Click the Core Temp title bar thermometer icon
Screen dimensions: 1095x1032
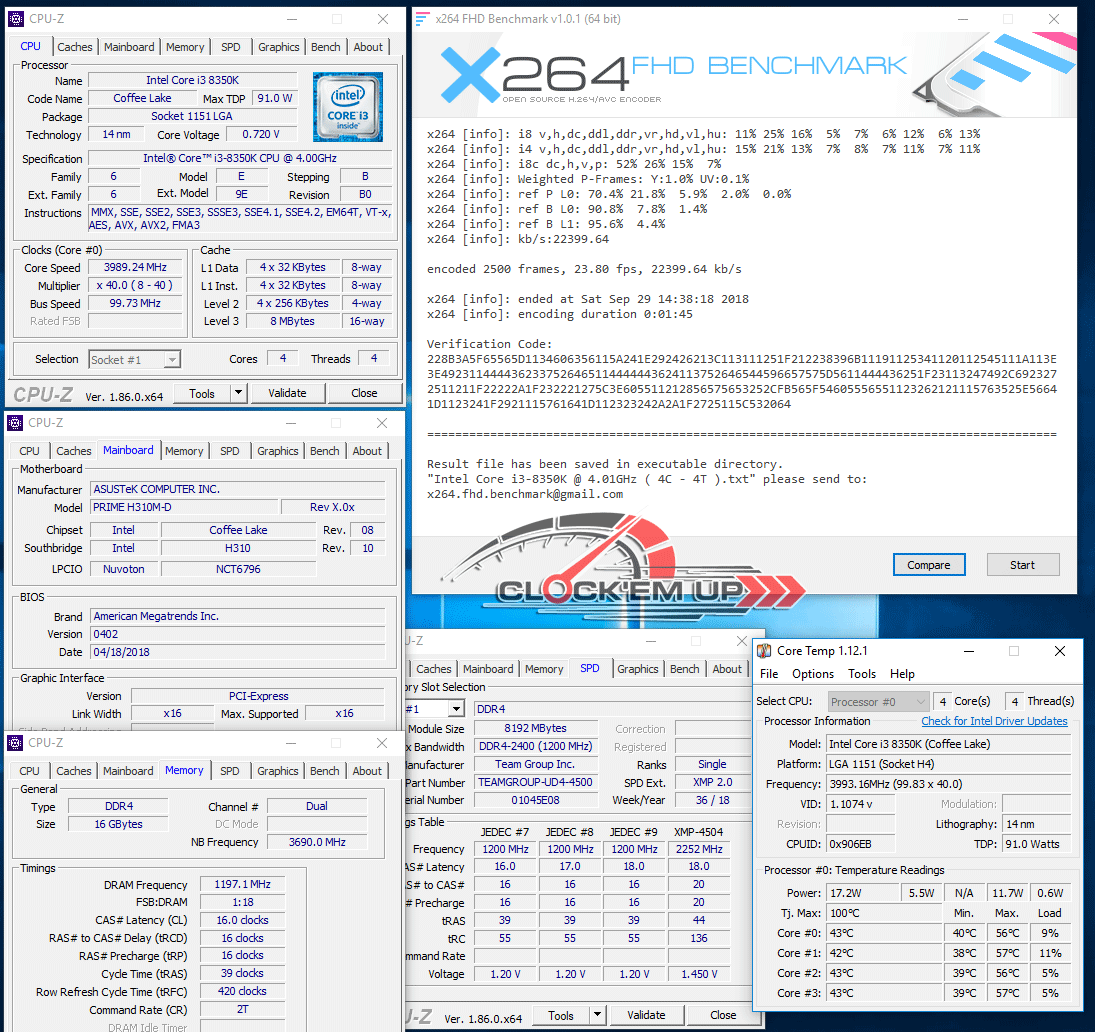(x=765, y=651)
